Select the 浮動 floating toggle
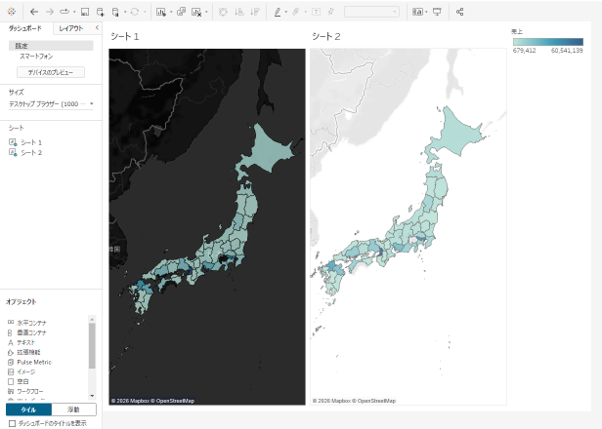 tap(74, 409)
